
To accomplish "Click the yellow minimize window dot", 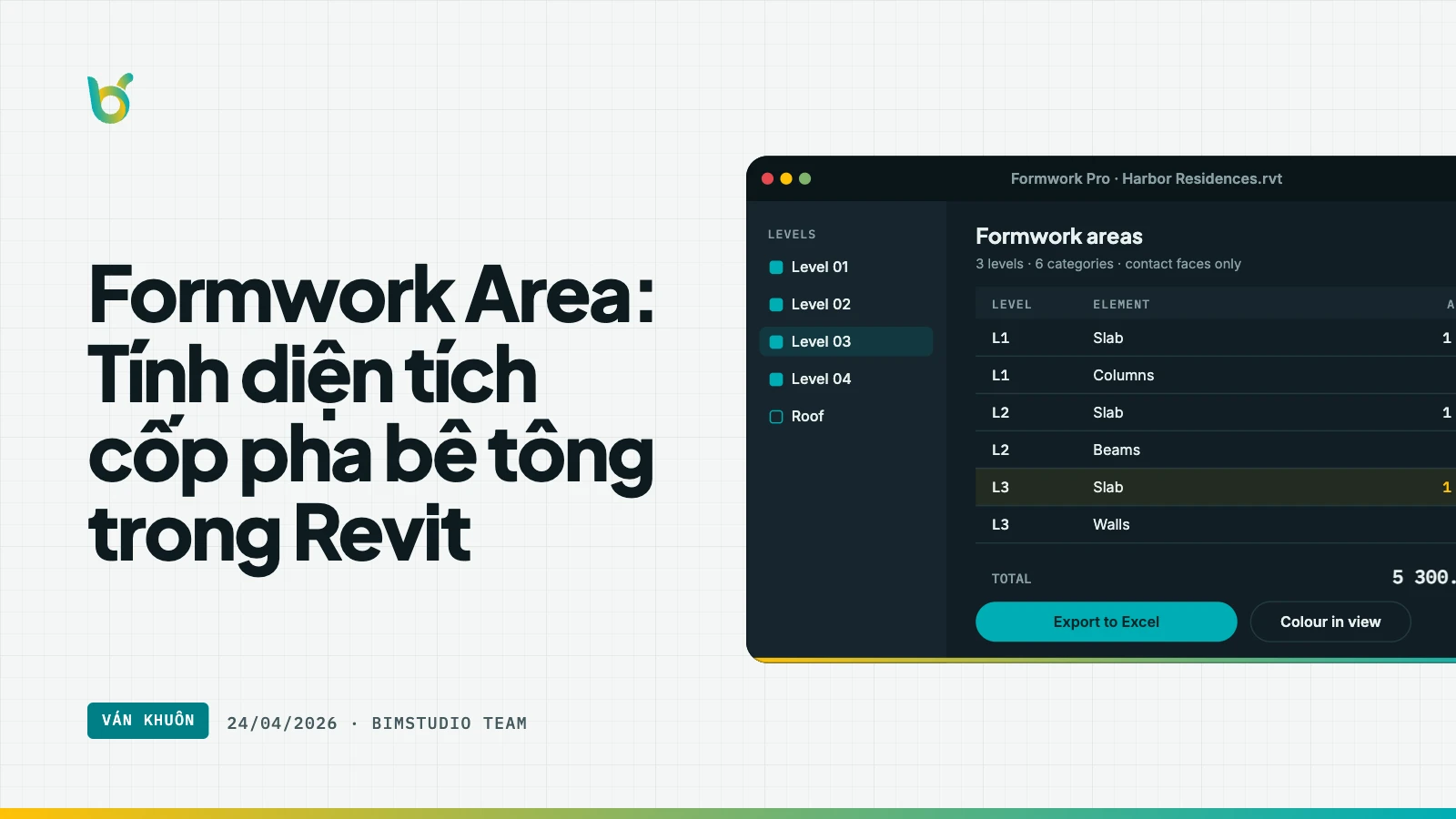I will tap(786, 178).
